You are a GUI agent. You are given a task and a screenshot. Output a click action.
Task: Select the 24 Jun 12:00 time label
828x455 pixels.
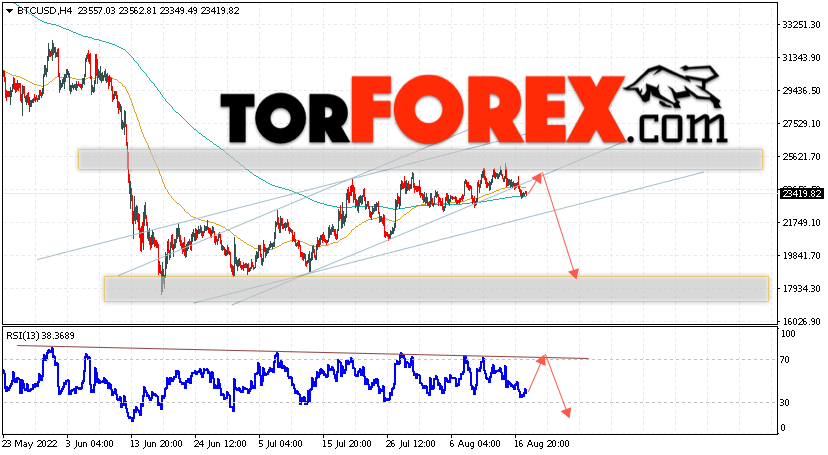pyautogui.click(x=220, y=444)
